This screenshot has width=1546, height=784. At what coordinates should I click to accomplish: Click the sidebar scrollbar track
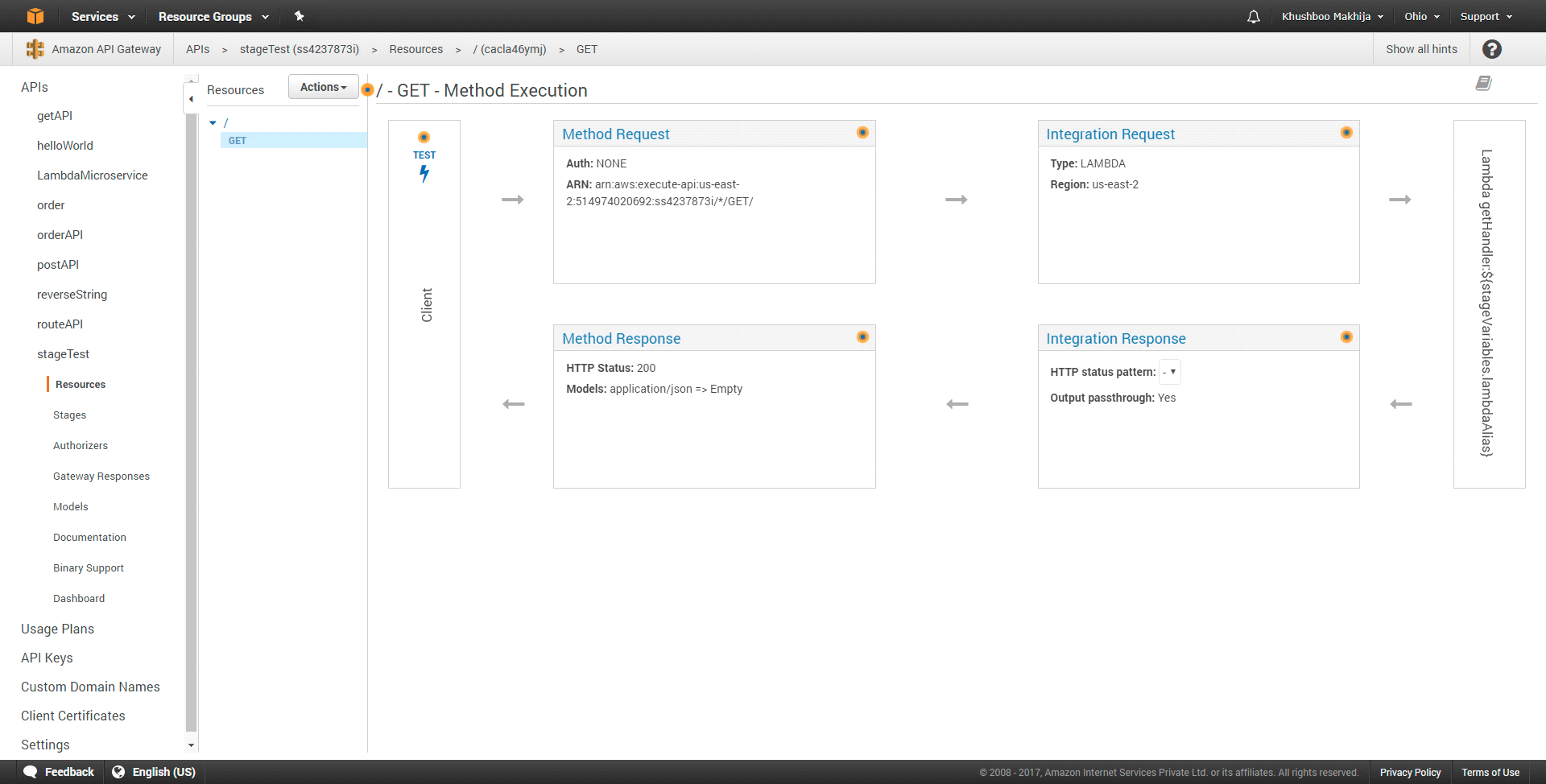(x=191, y=402)
